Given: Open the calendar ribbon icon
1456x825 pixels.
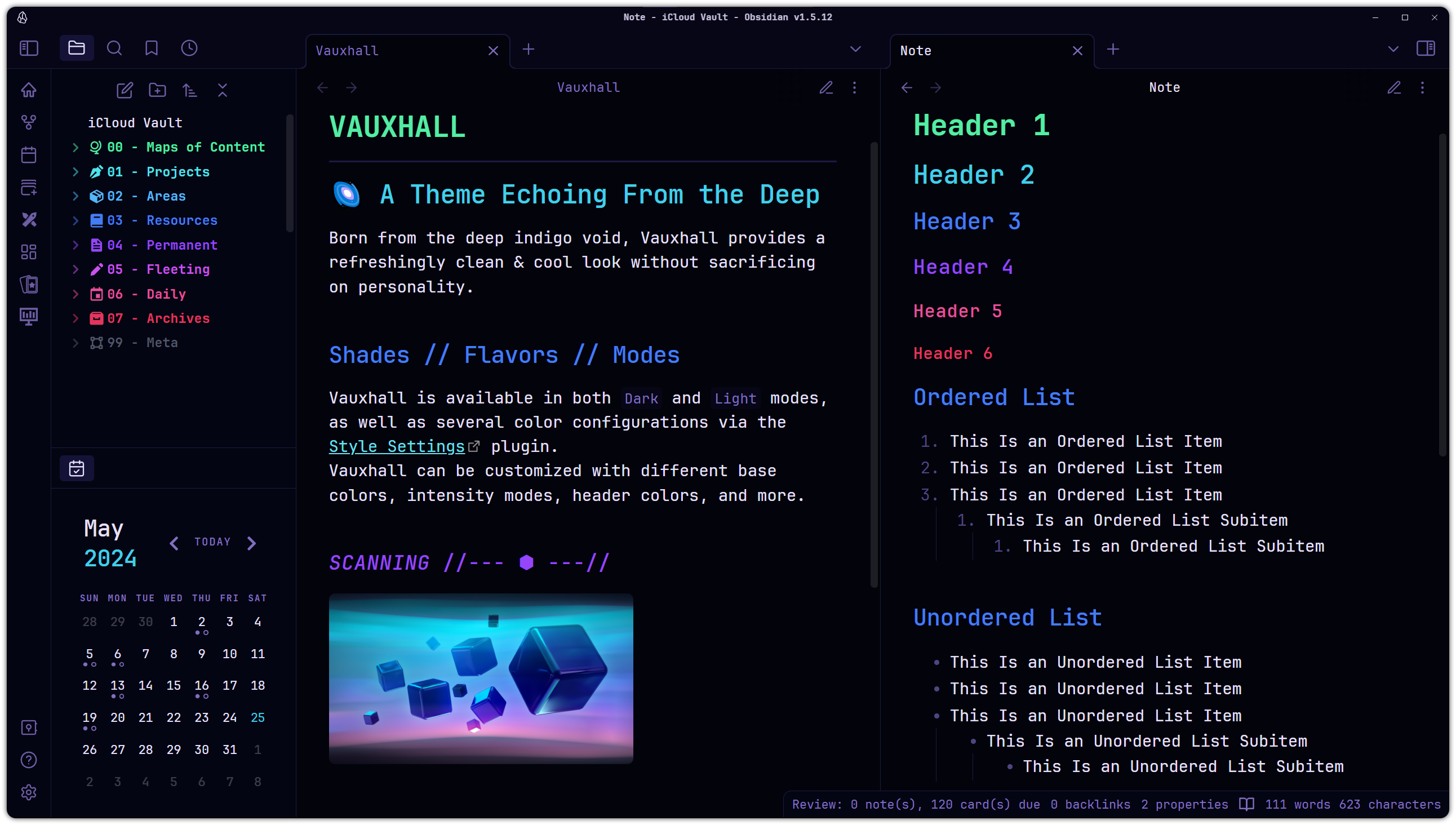Looking at the screenshot, I should click(x=29, y=154).
